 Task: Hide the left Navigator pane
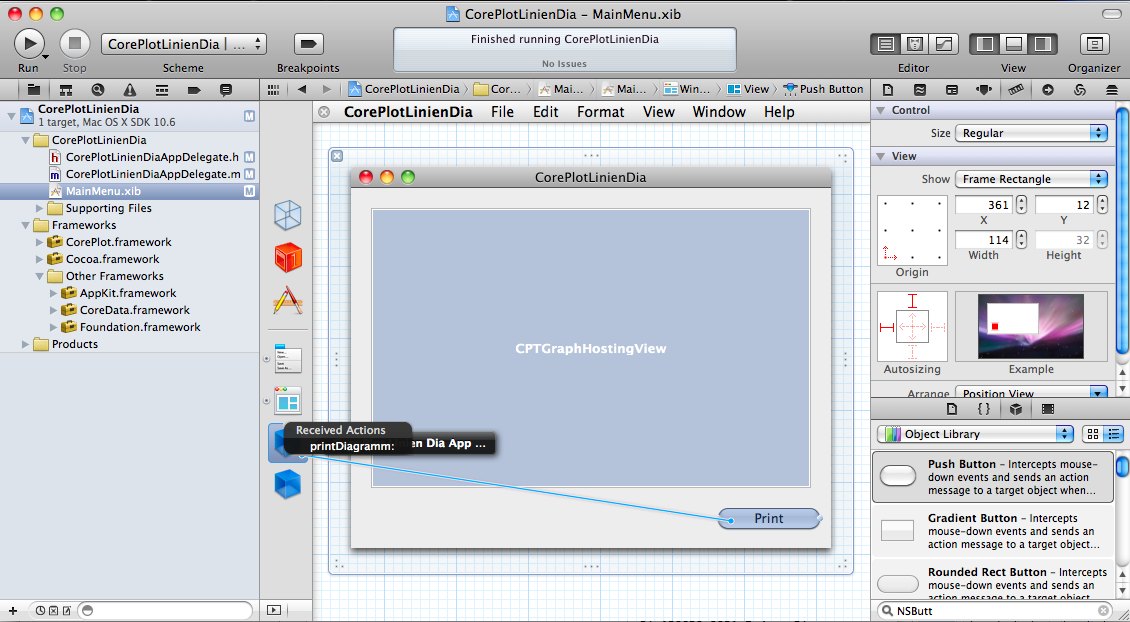(x=985, y=44)
